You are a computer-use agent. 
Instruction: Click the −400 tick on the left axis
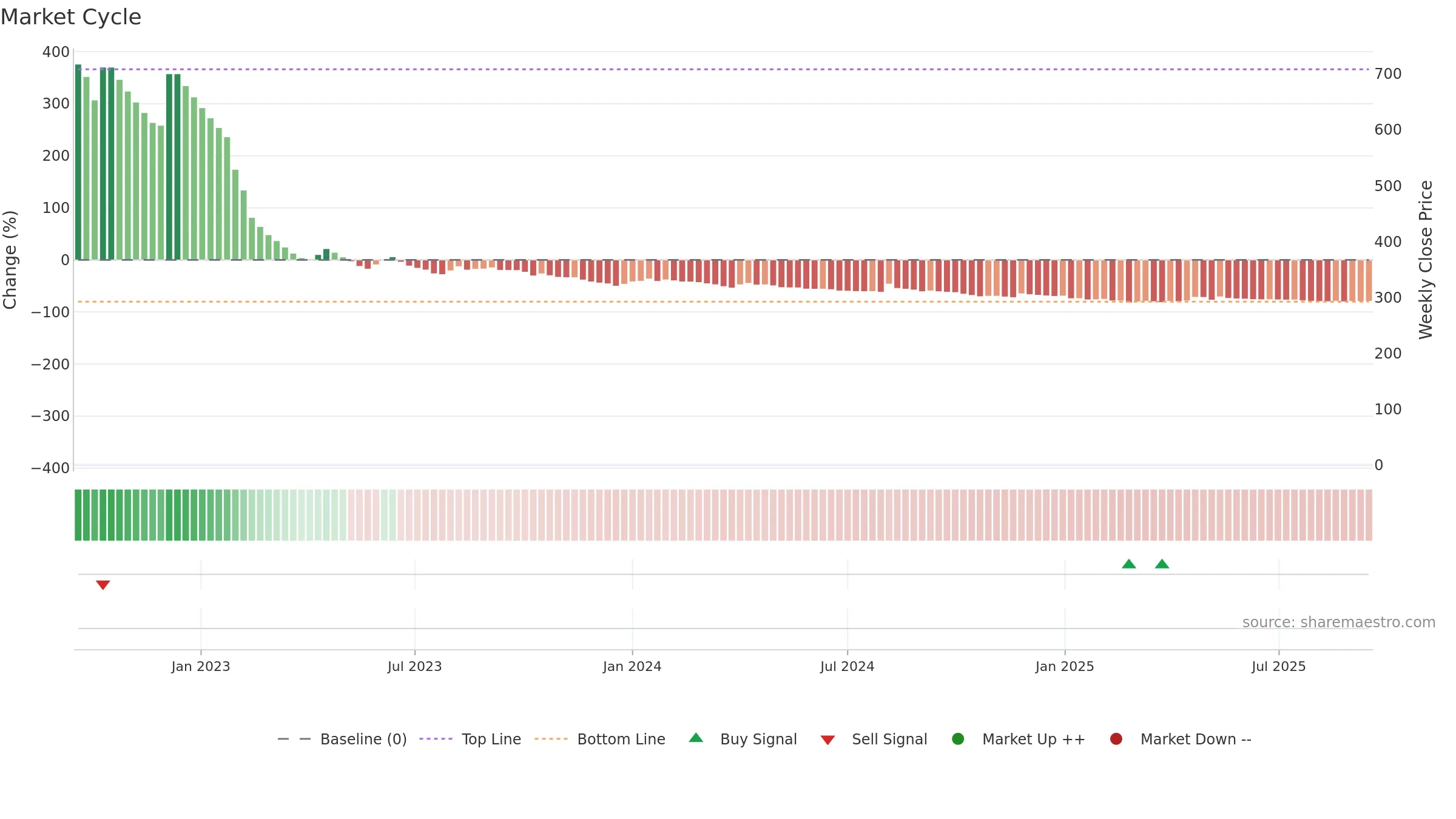coord(50,468)
